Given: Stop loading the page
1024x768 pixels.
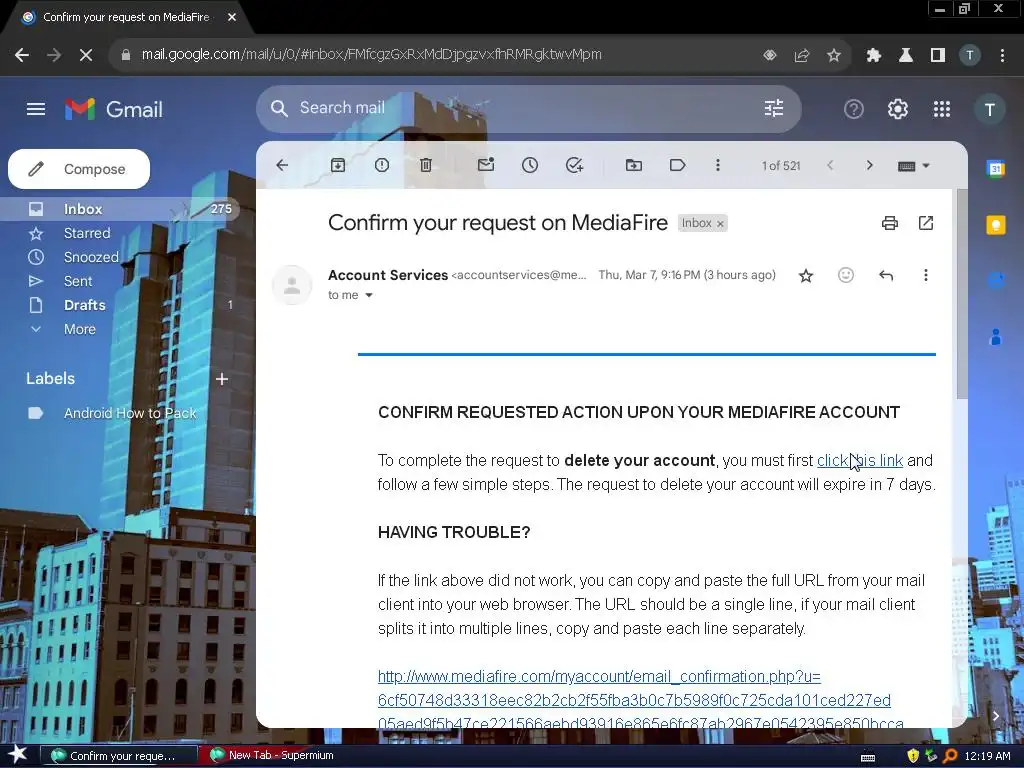Looking at the screenshot, I should coord(86,55).
